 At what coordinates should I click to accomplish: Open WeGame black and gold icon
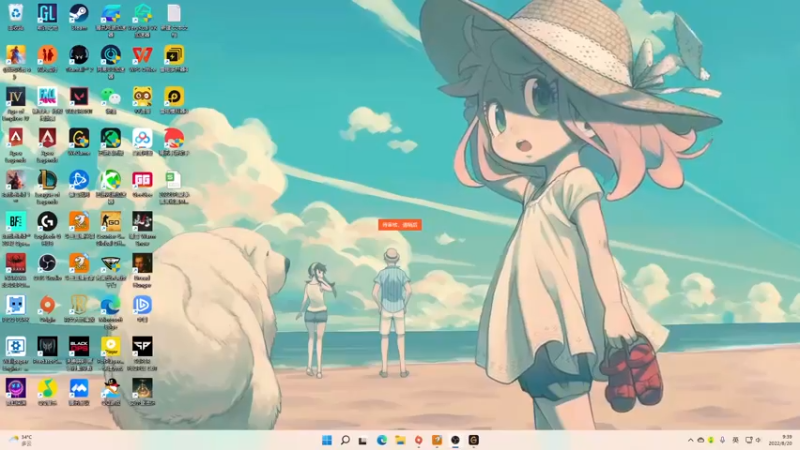[x=79, y=138]
